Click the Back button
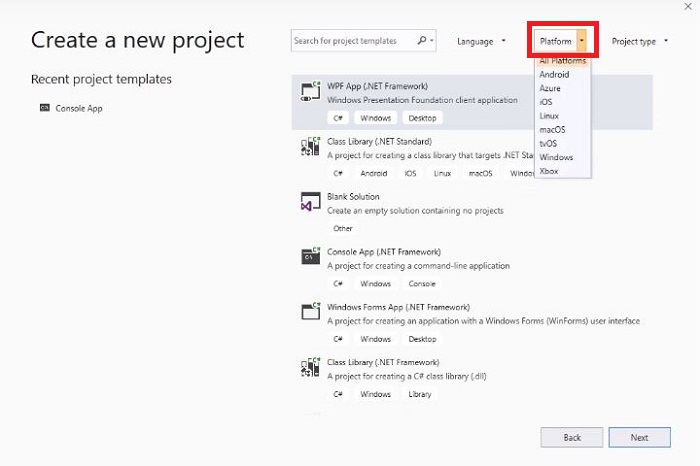Screen dimensions: 700x466 coord(572,437)
